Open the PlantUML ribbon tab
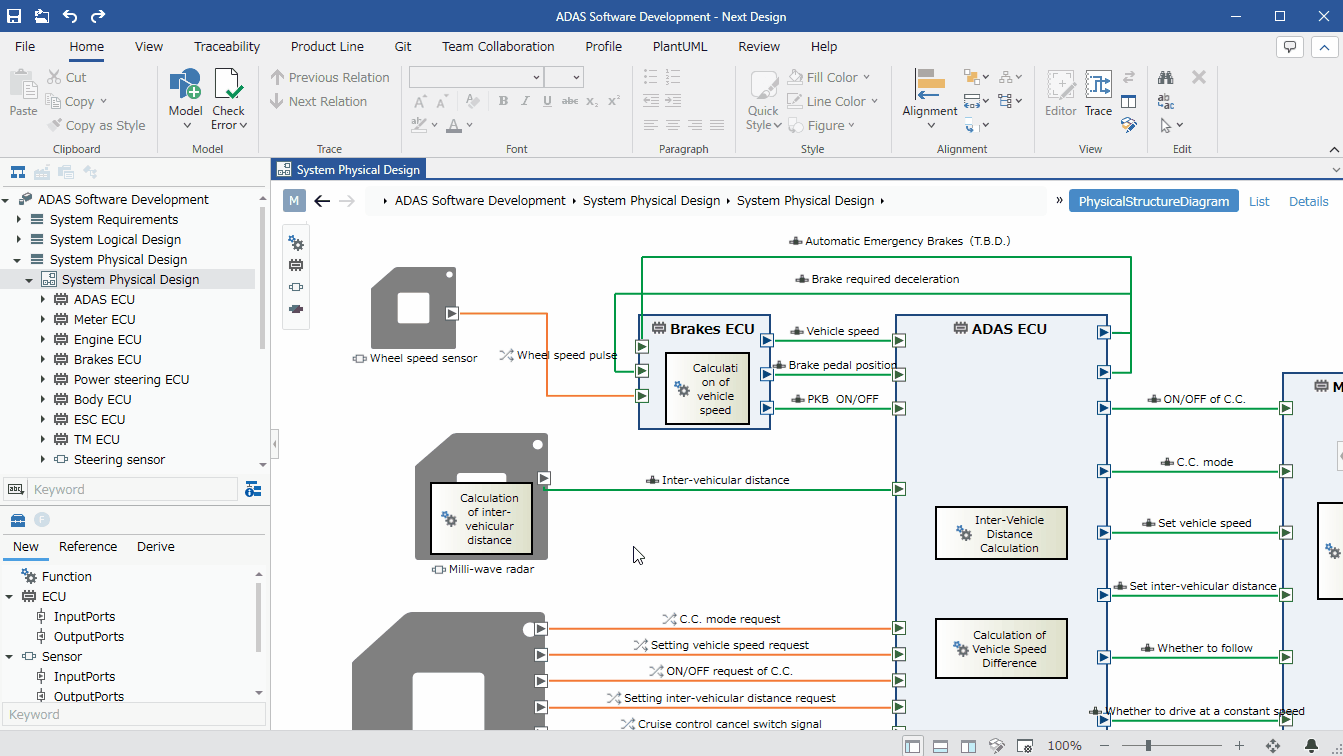 coord(680,46)
